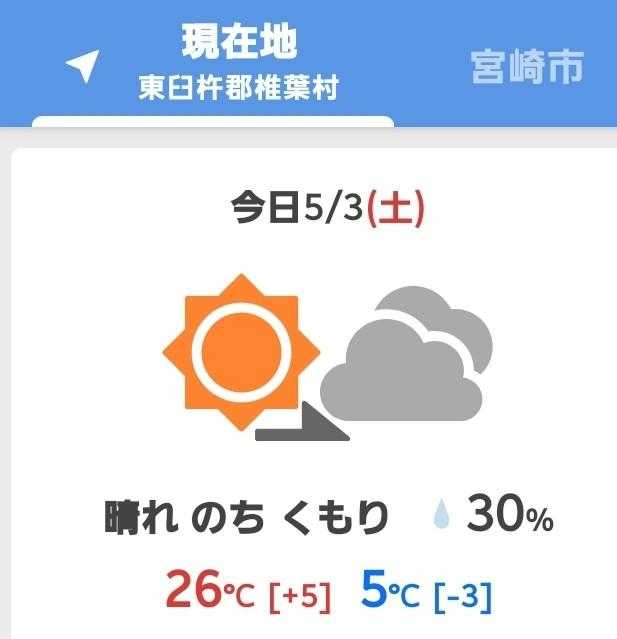Tap the 東臼杵郡椎葉村 location subtitle
617x639 pixels.
(x=239, y=89)
